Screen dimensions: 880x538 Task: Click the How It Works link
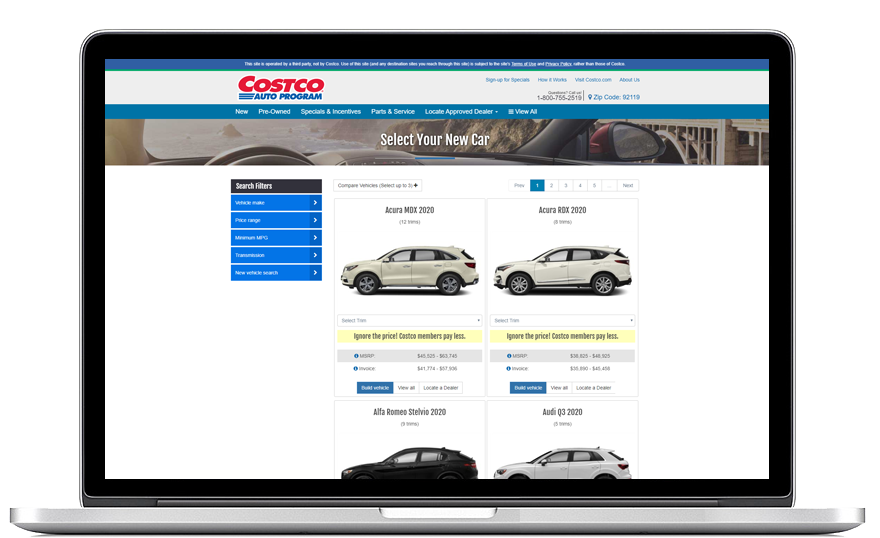click(552, 80)
